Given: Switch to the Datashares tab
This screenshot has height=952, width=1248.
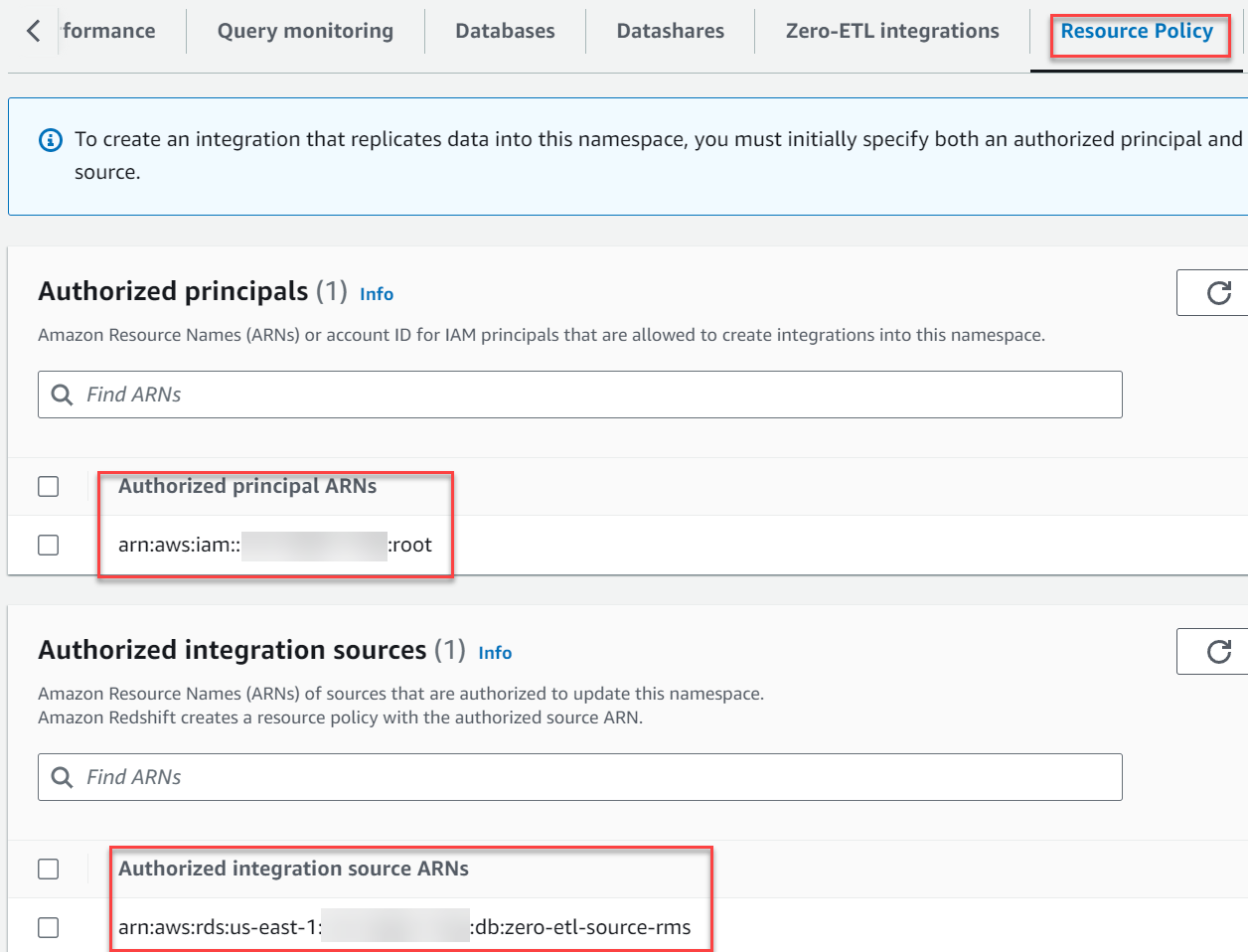Looking at the screenshot, I should (669, 31).
